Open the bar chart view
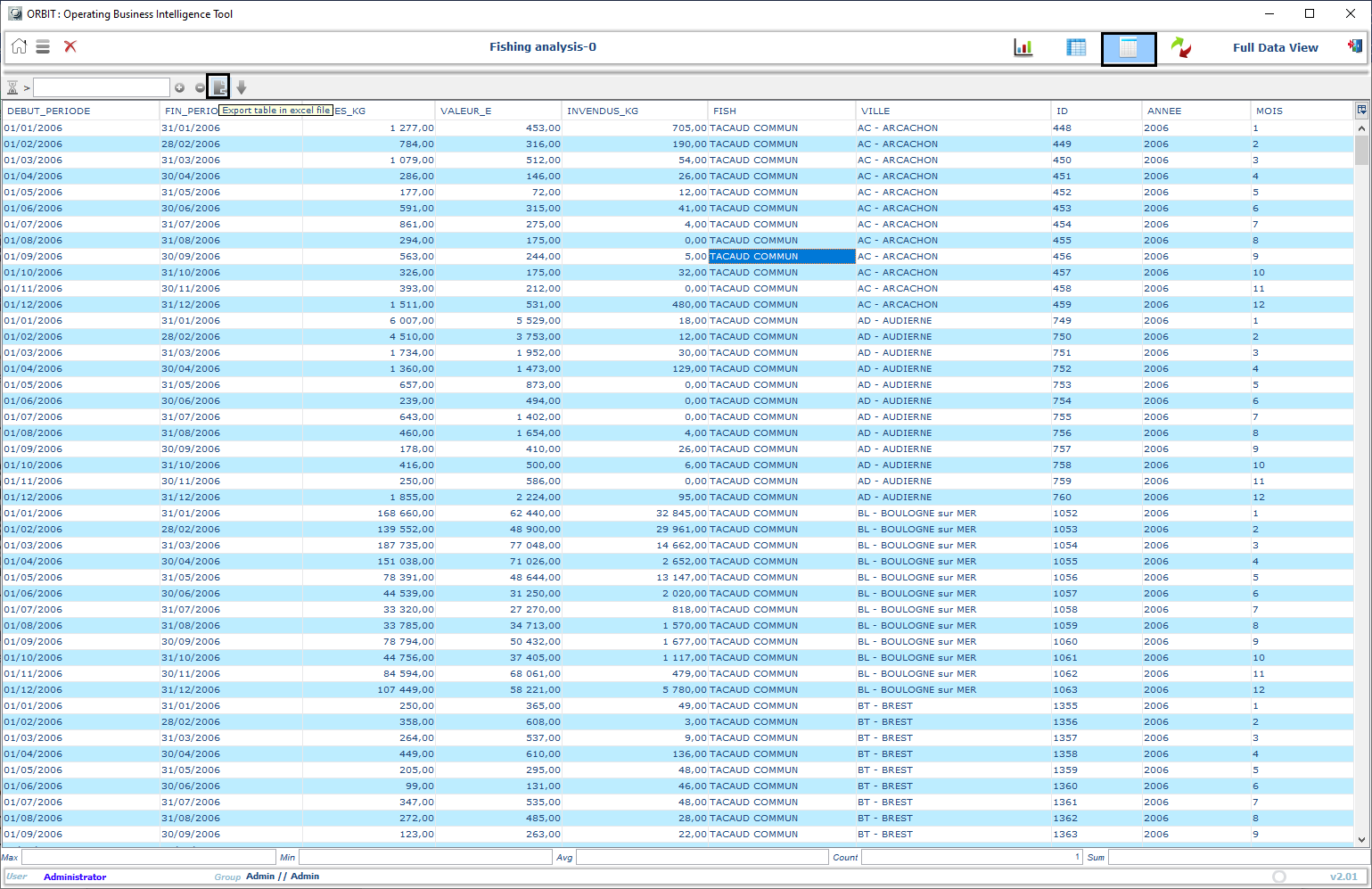Image resolution: width=1372 pixels, height=889 pixels. click(1023, 47)
